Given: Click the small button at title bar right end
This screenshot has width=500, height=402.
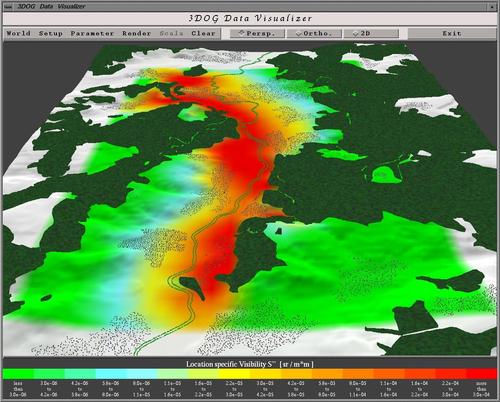Looking at the screenshot, I should click(x=492, y=6).
